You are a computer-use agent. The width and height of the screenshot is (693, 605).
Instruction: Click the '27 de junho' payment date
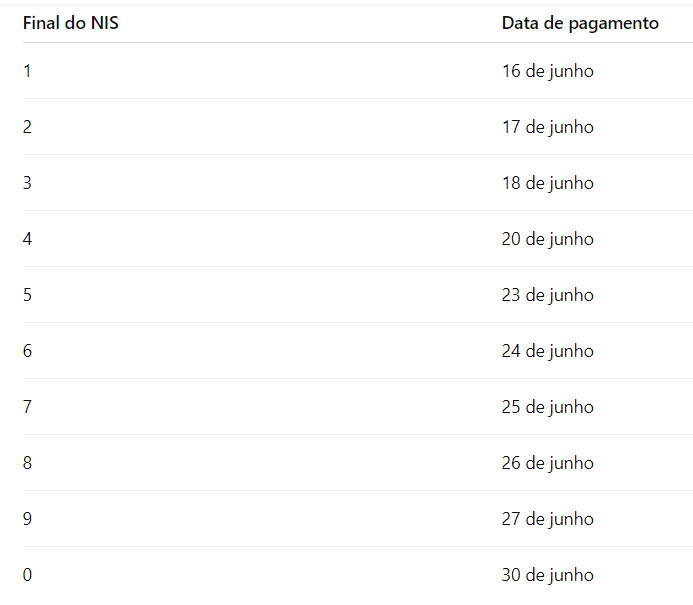click(548, 520)
